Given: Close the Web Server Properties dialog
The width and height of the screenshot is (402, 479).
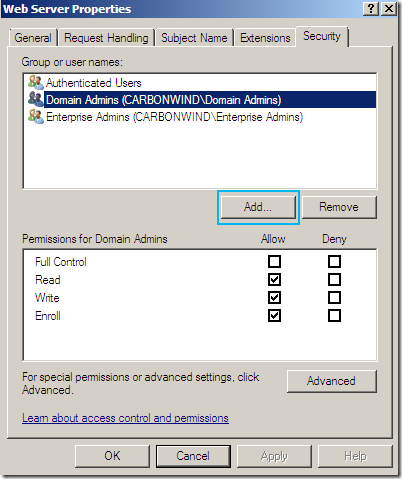Looking at the screenshot, I should pos(388,8).
